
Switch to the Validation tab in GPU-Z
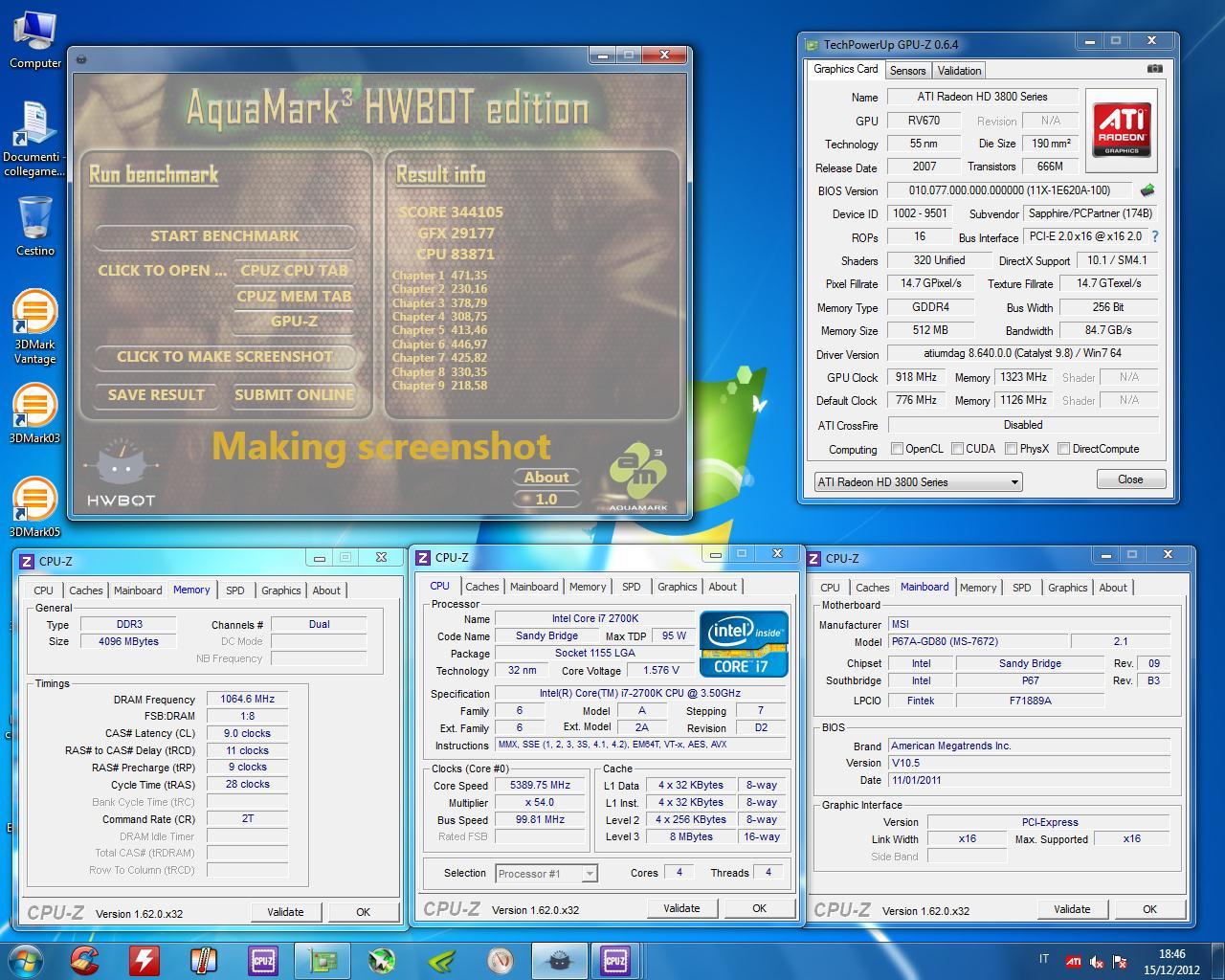click(x=959, y=70)
